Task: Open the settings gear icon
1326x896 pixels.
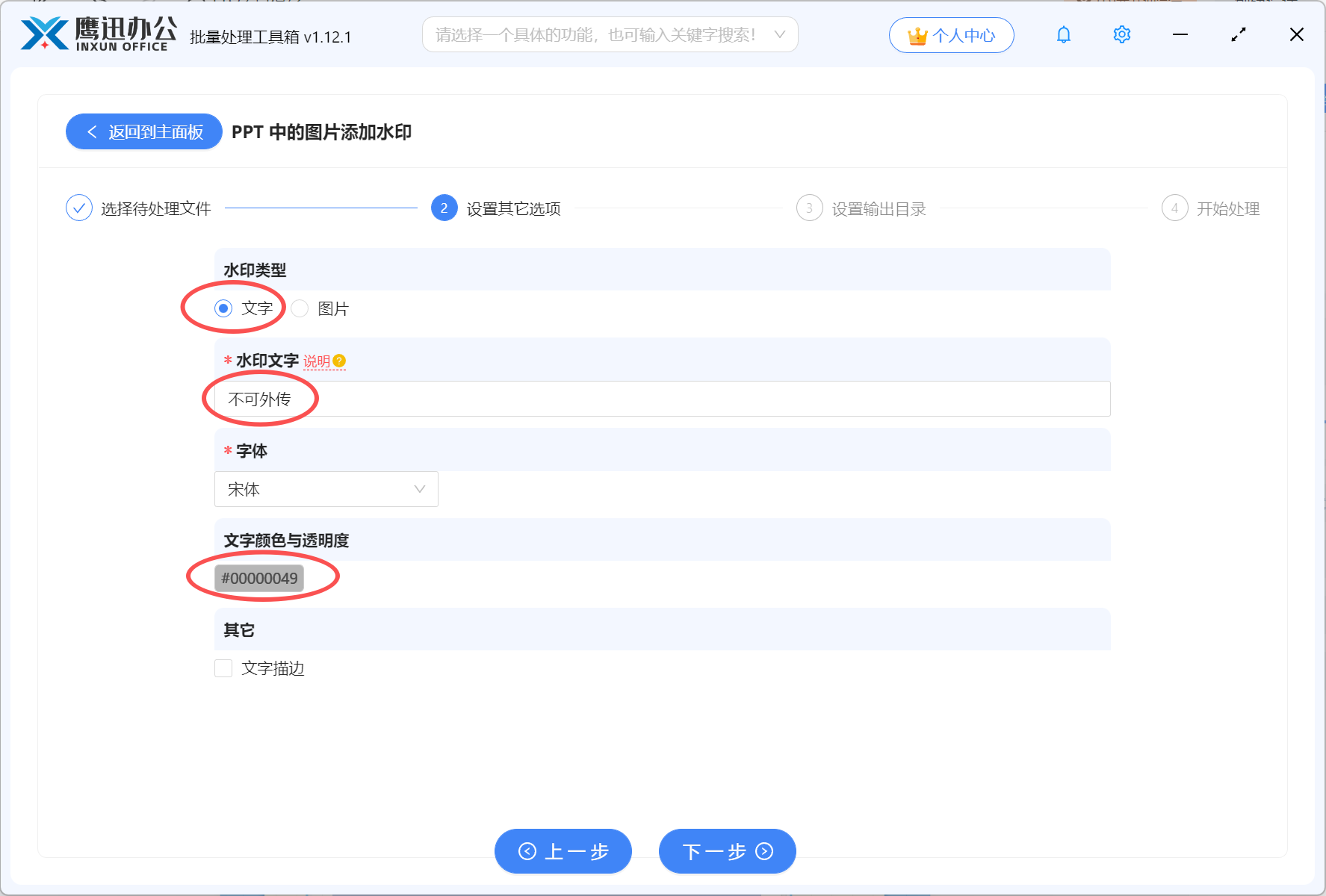Action: point(1121,34)
